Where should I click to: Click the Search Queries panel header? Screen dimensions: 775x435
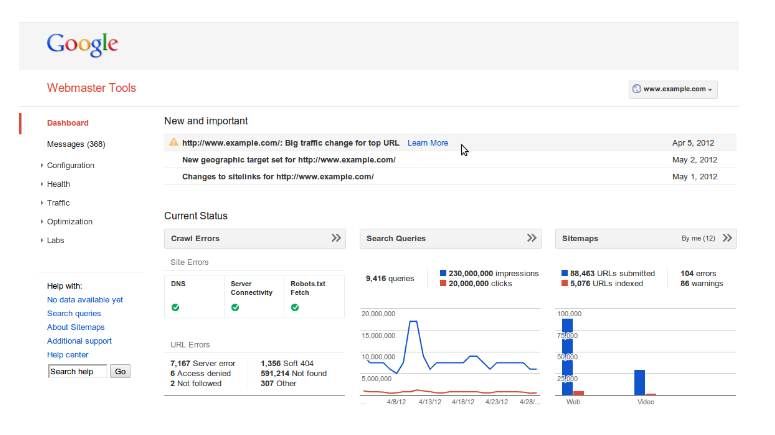(450, 238)
